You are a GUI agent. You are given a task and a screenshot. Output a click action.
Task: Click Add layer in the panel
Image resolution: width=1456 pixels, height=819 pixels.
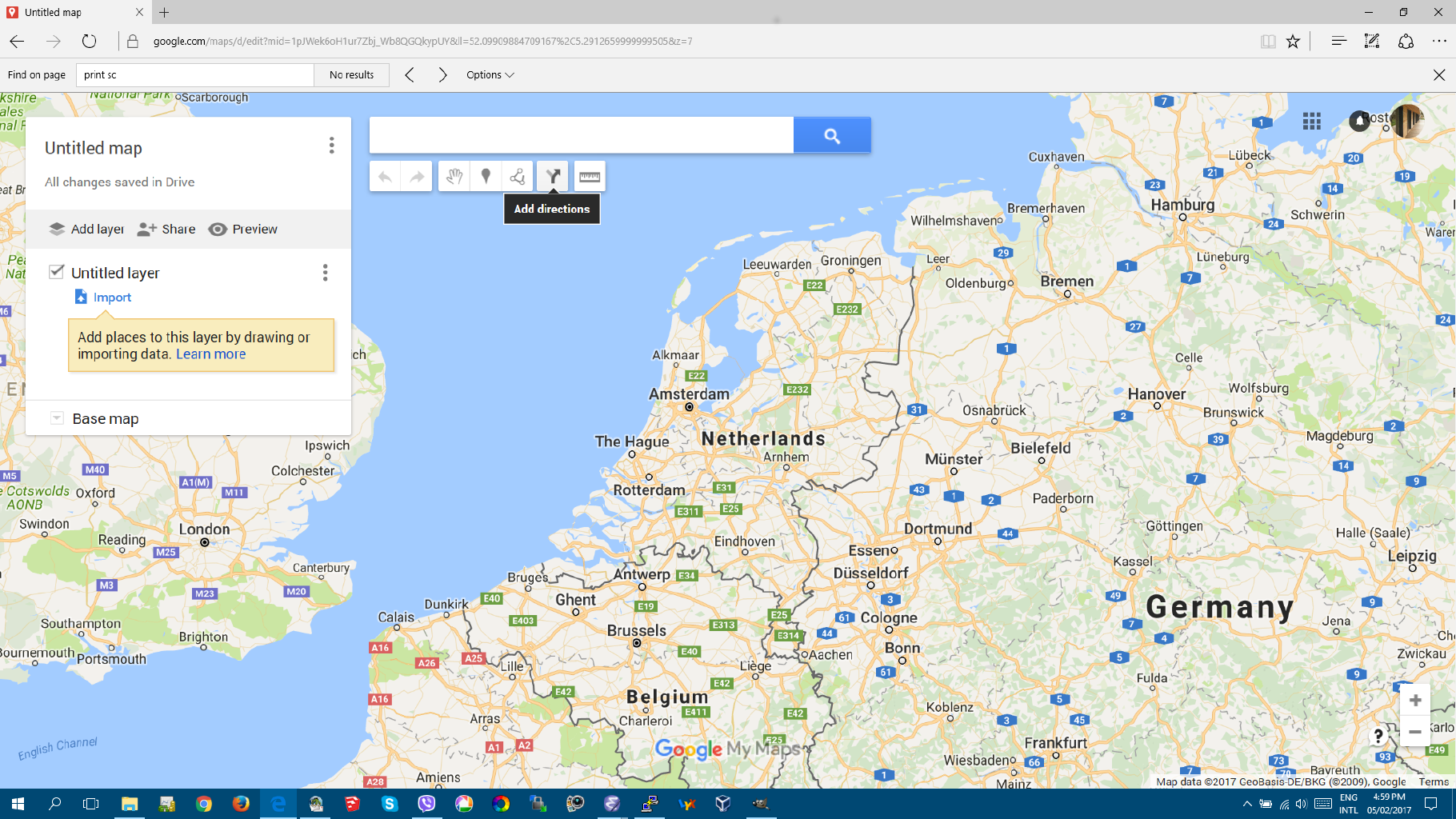[x=87, y=230]
